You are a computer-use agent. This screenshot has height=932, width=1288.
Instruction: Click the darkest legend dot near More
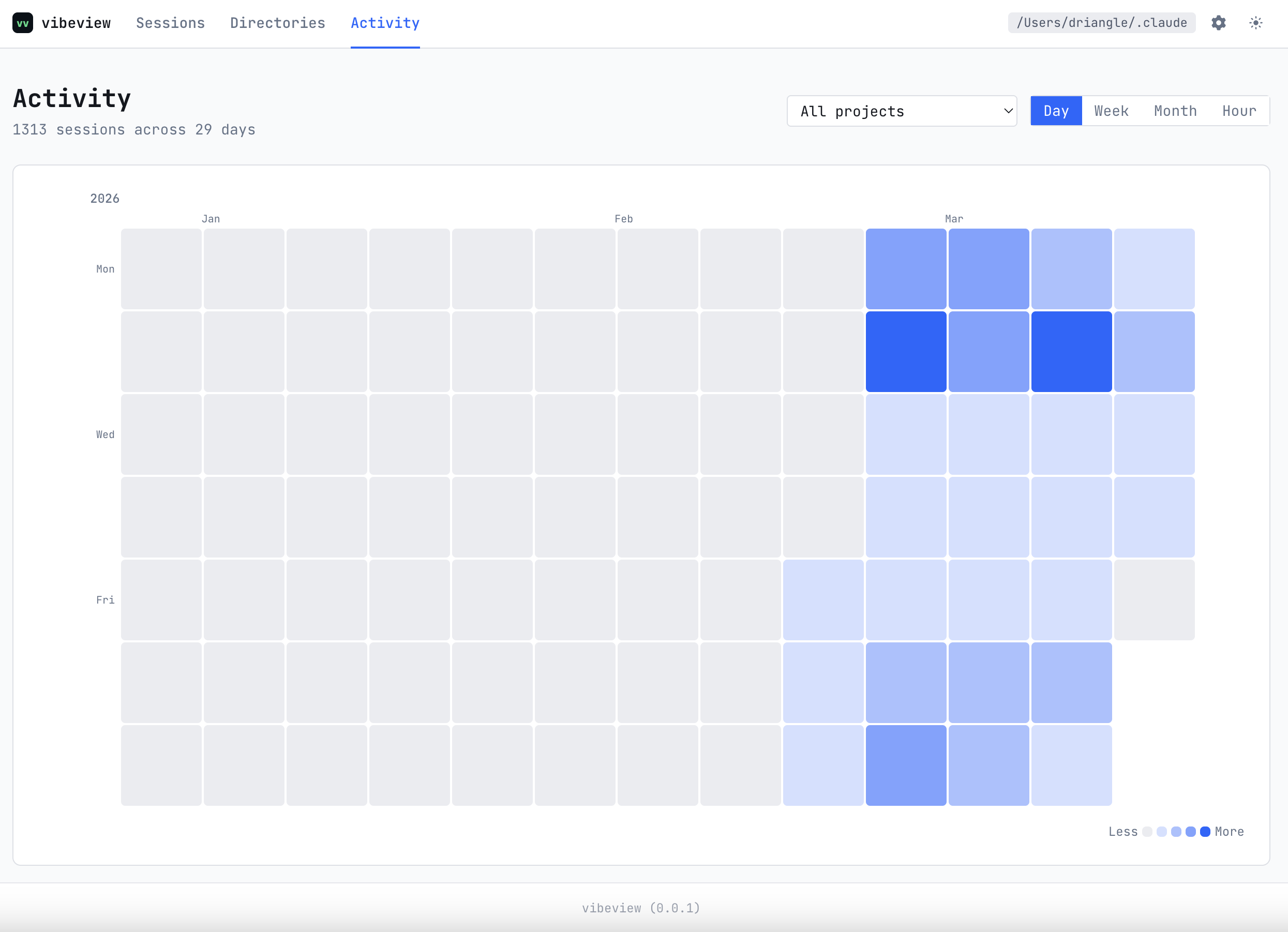tap(1205, 832)
